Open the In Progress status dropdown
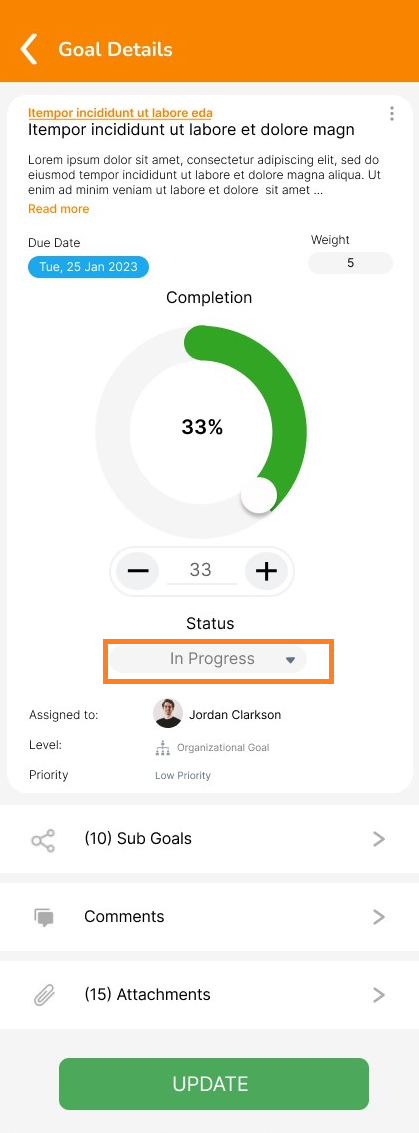This screenshot has width=419, height=1133. 208,659
